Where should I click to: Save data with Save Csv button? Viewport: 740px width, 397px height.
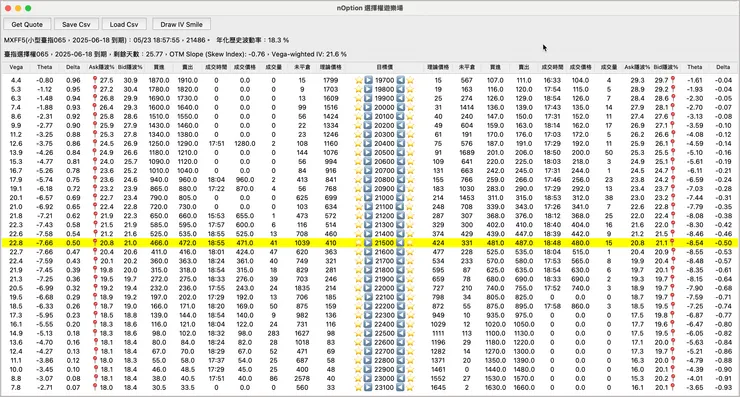76,24
